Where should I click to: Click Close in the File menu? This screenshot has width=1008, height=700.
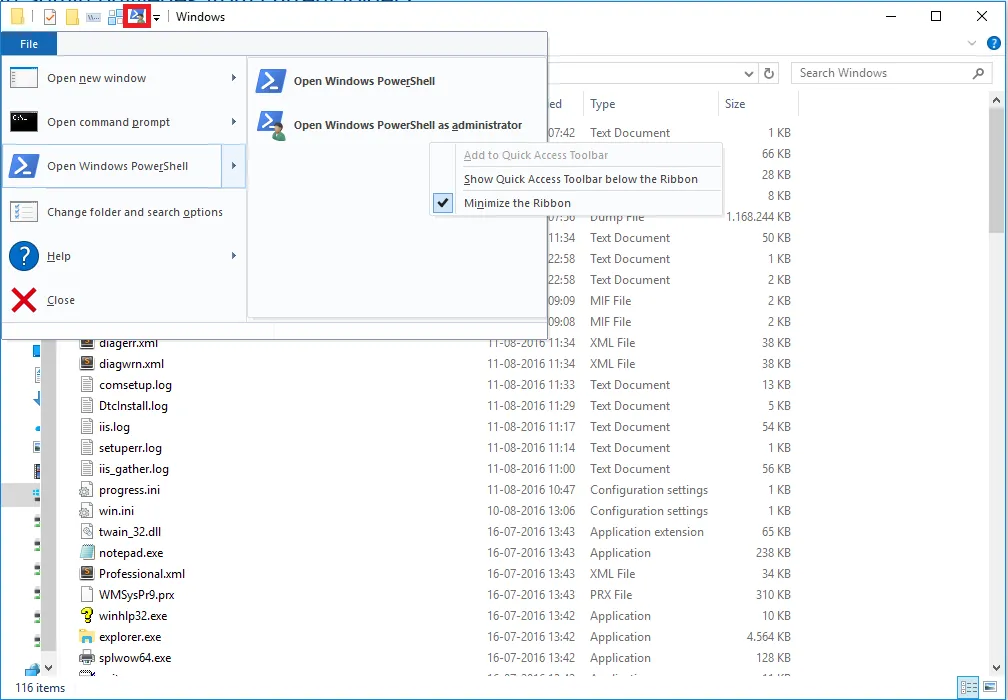point(124,300)
